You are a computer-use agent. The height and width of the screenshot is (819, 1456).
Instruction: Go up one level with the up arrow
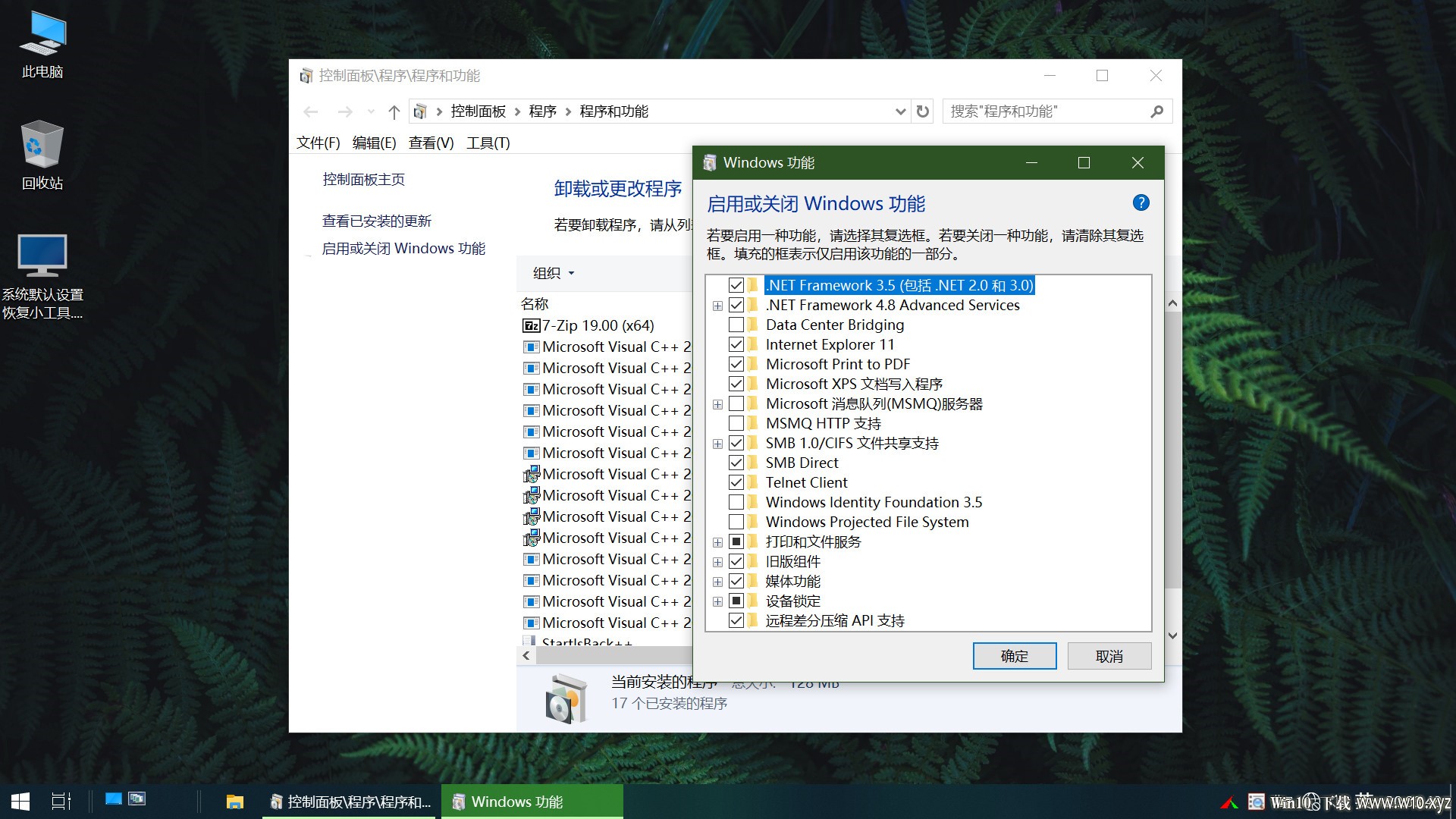click(x=394, y=112)
